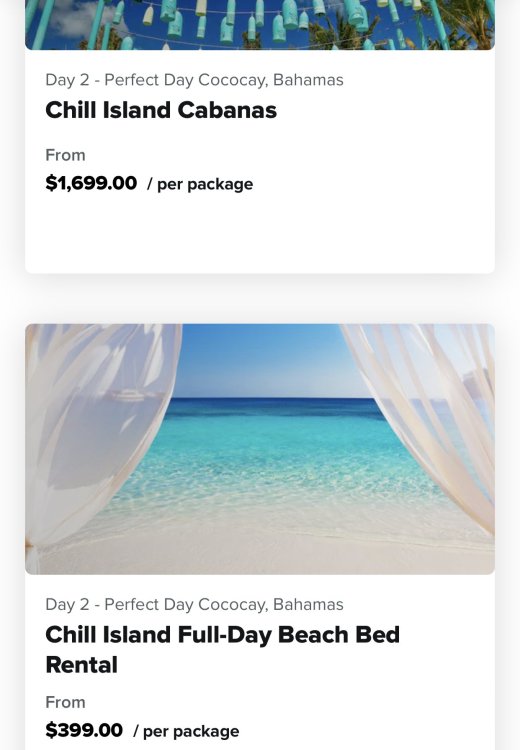
Task: Click the "From" label above $399.00
Action: click(x=65, y=702)
